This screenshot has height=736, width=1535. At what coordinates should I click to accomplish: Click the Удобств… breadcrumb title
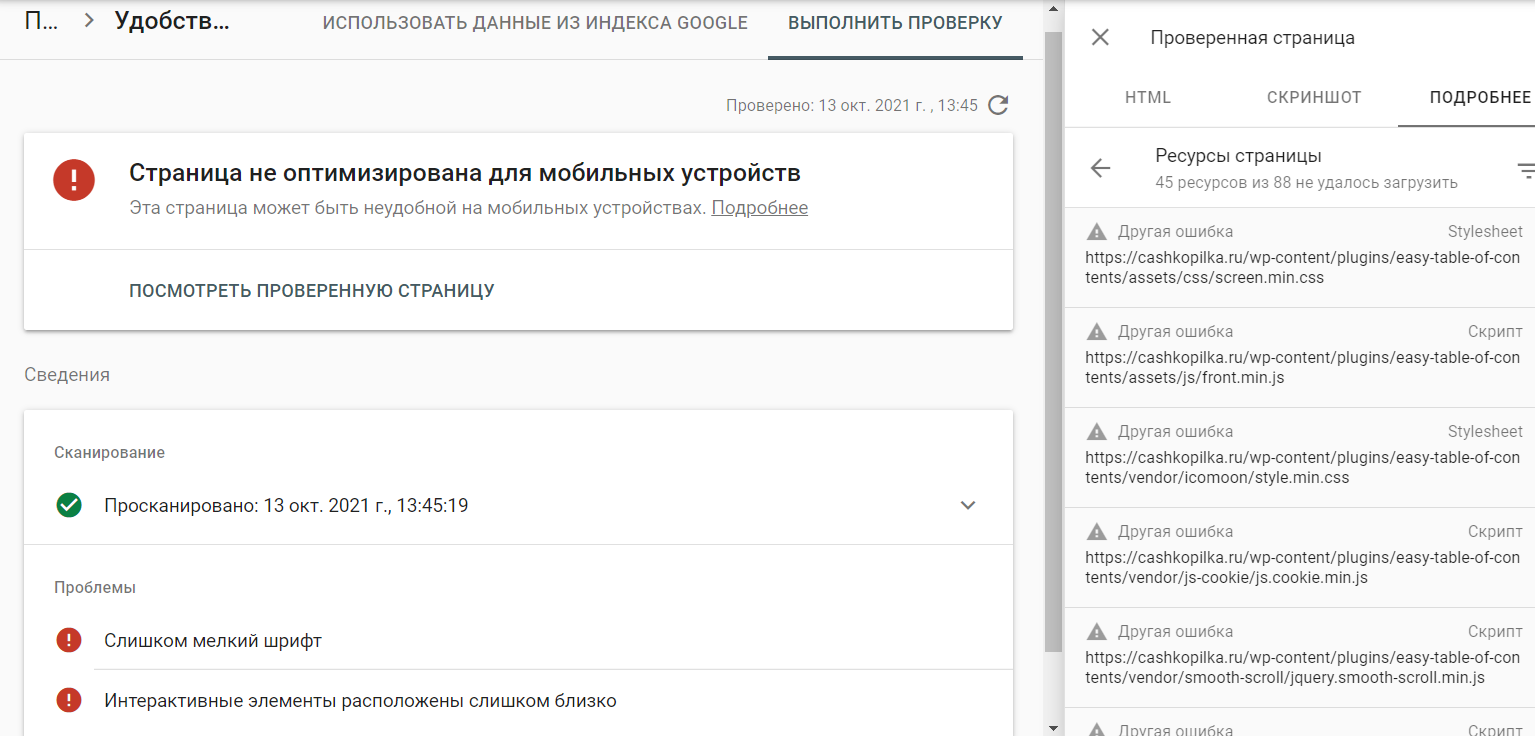pyautogui.click(x=172, y=20)
